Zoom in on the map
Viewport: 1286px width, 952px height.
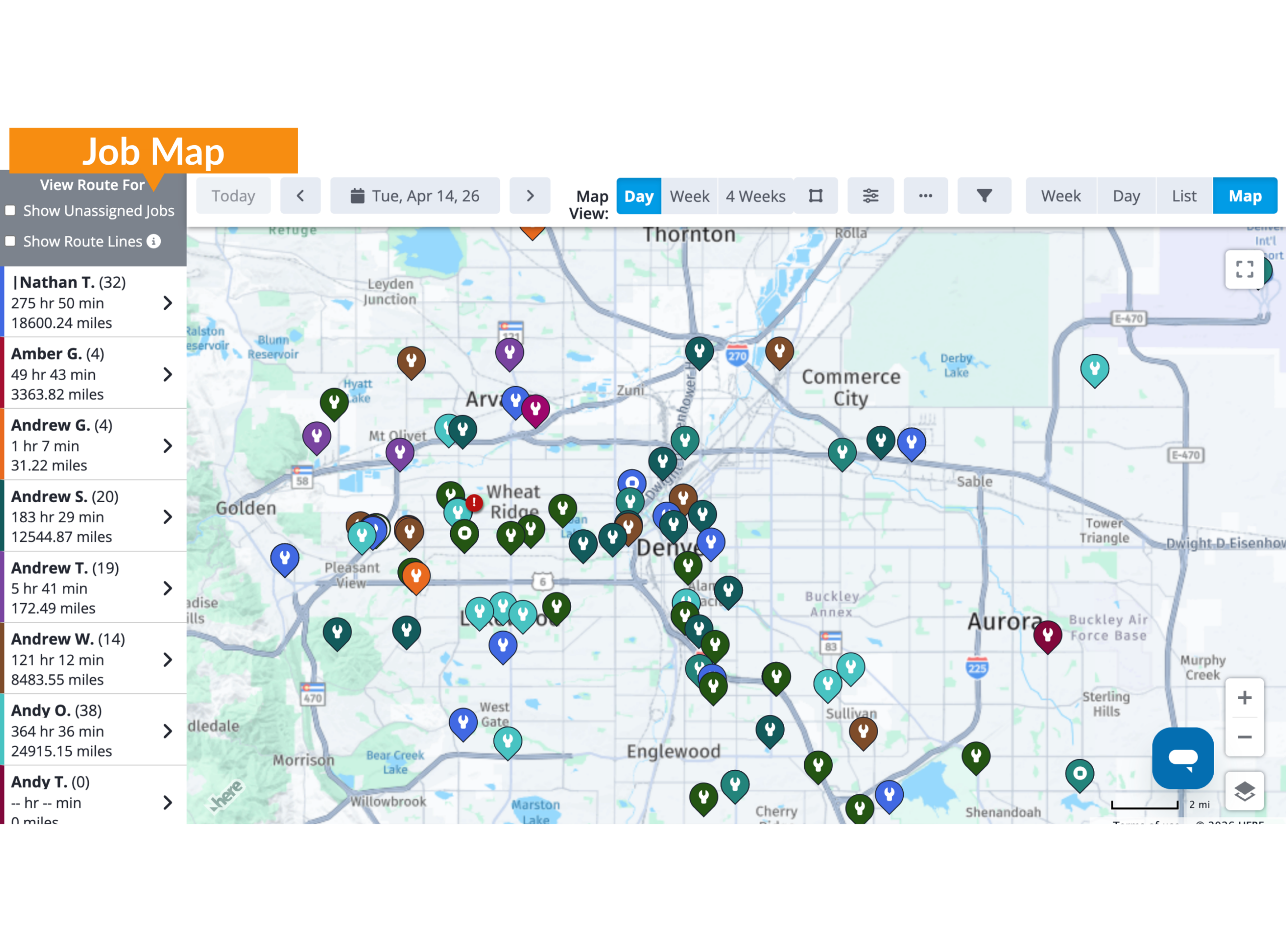(1244, 698)
